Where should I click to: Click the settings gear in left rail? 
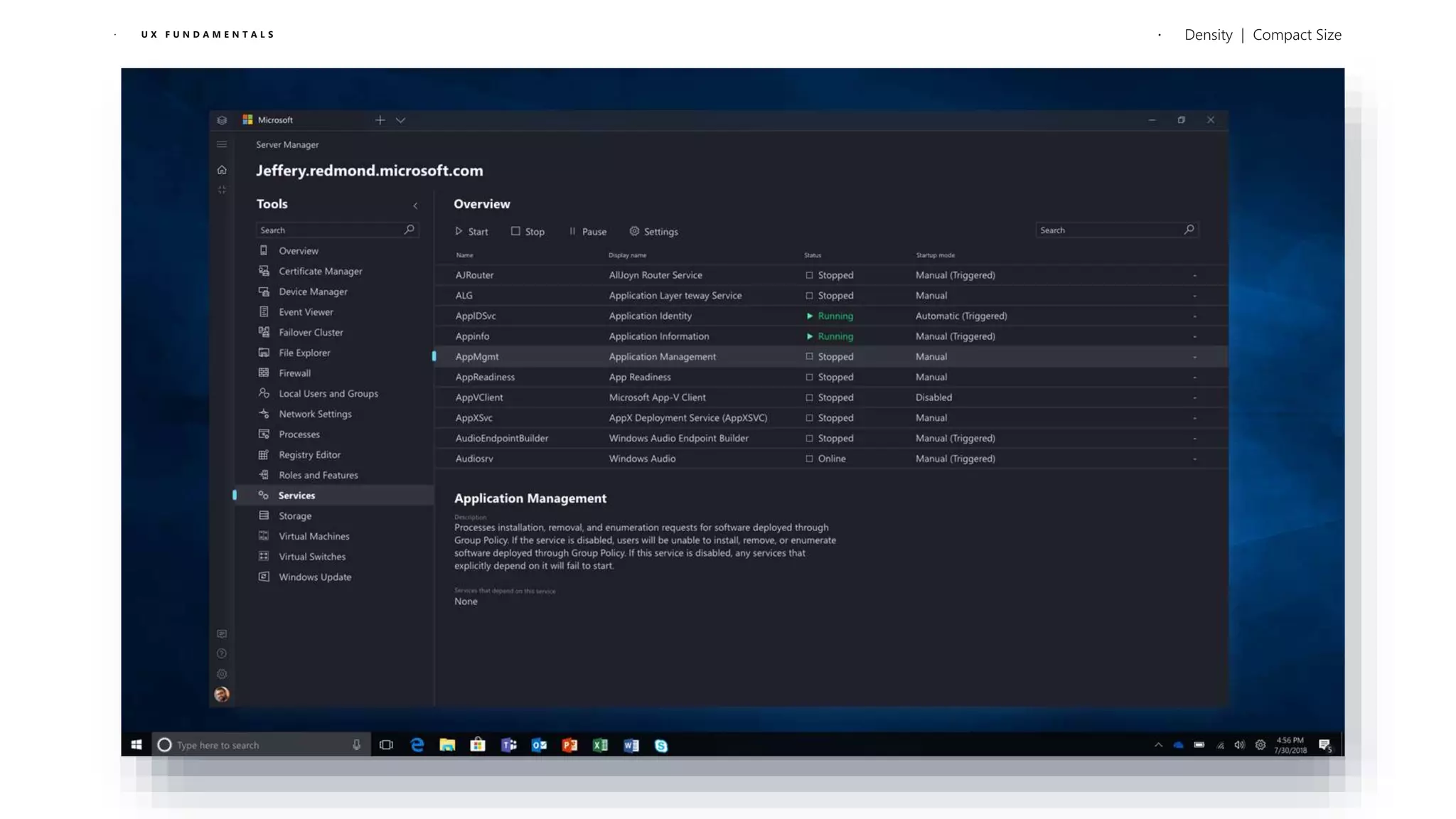(x=222, y=674)
